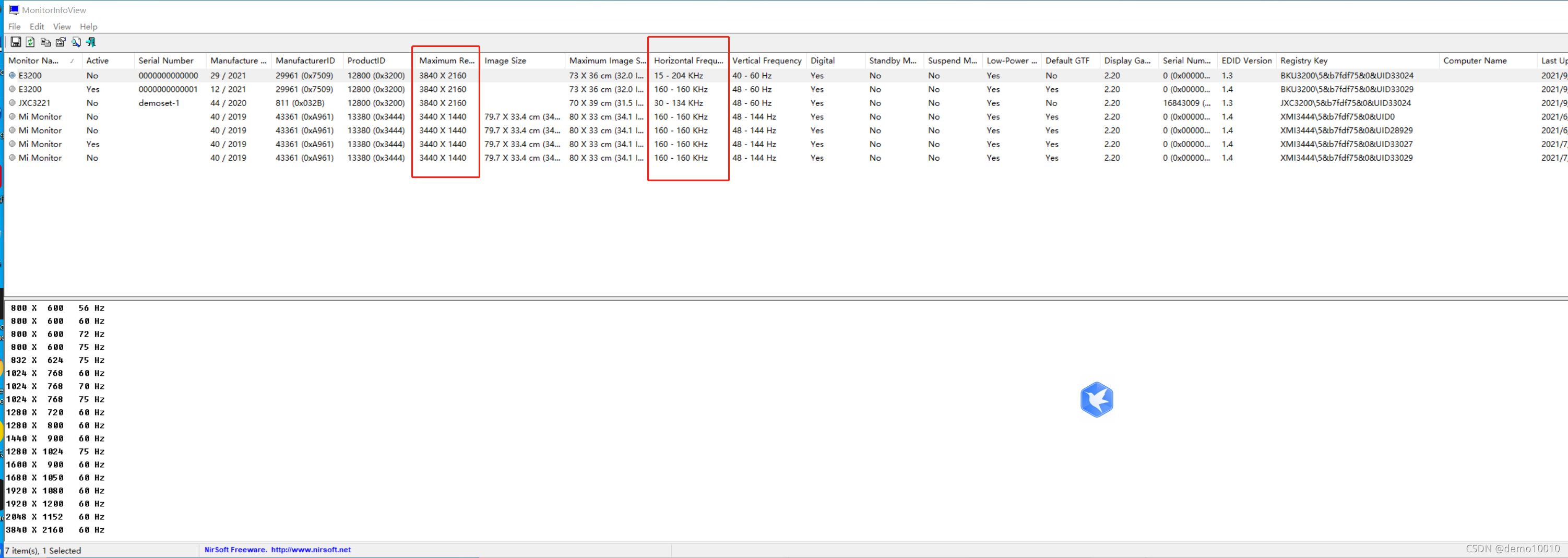Image resolution: width=1568 pixels, height=558 pixels.
Task: Click the '1024 X 768 70 Hz' mode line
Action: [x=55, y=386]
